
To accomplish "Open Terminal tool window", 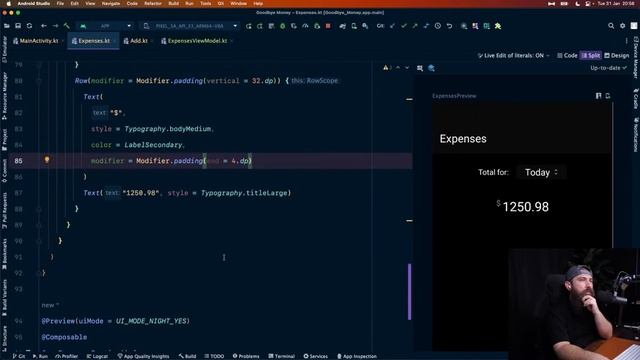I will (282, 356).
